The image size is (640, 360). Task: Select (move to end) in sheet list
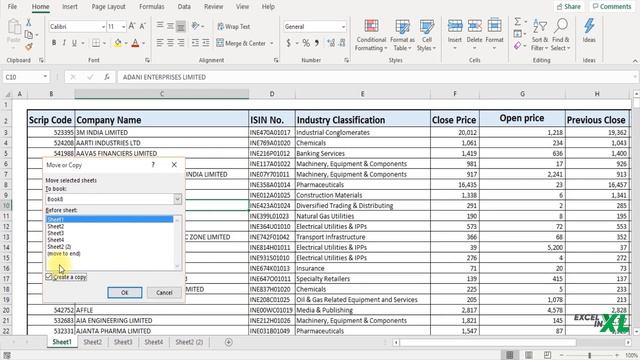tap(64, 253)
